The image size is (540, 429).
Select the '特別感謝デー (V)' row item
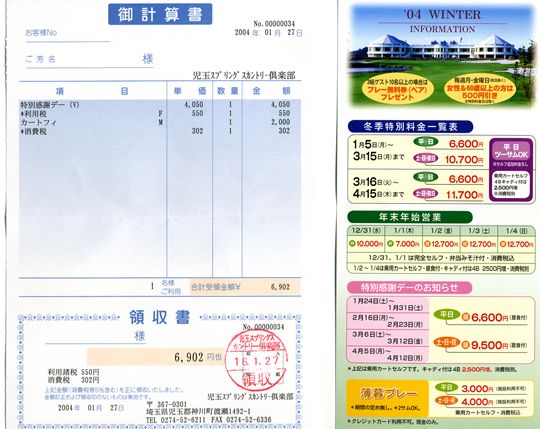coord(50,105)
